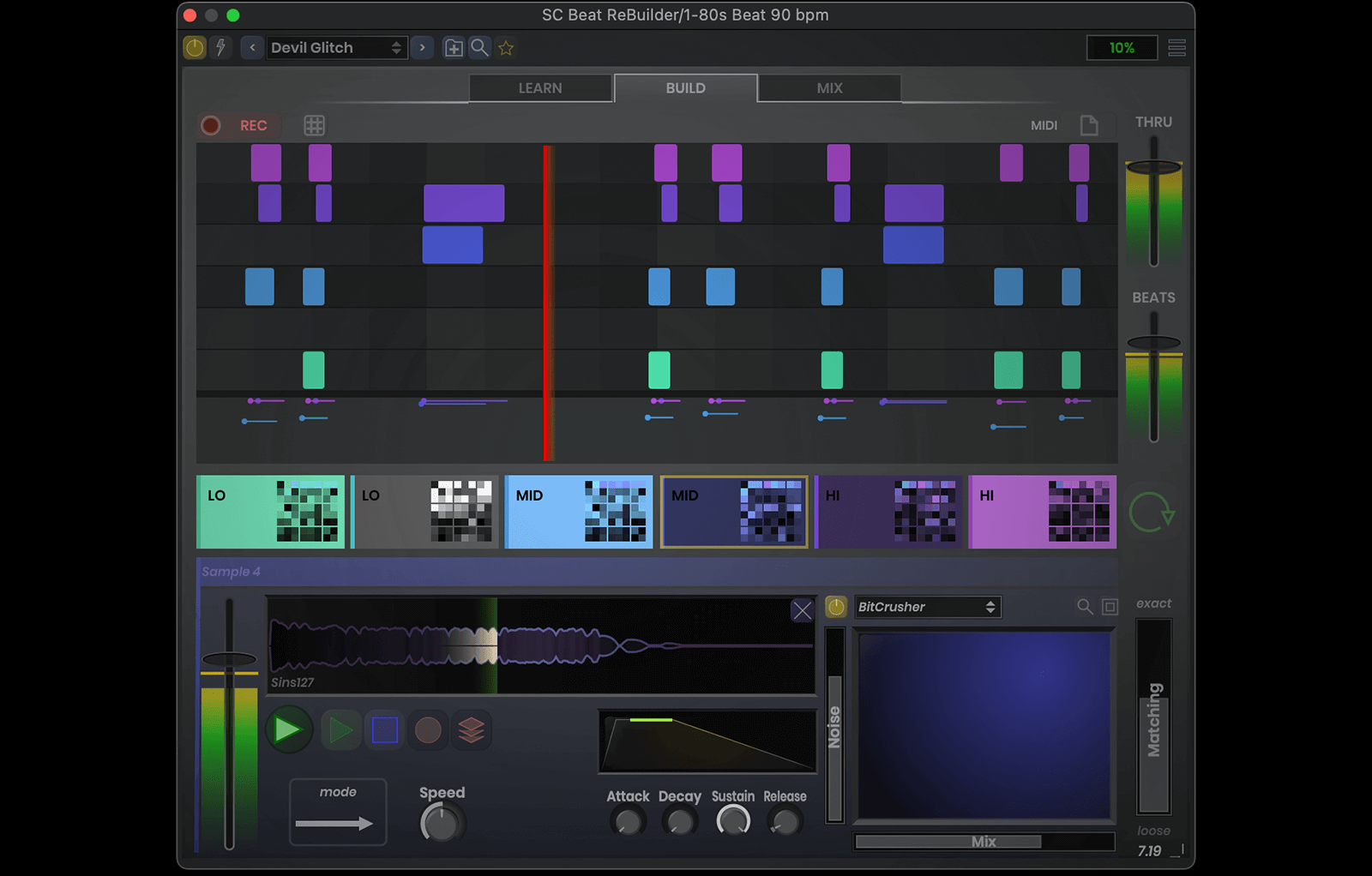This screenshot has height=876, width=1372.
Task: Arm recording with the REC button
Action: pos(238,125)
